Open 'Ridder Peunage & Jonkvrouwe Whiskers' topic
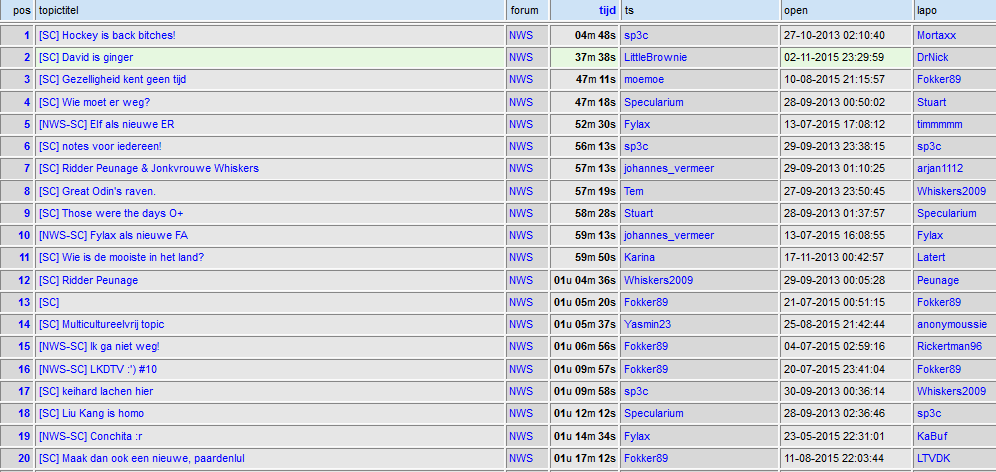The image size is (996, 472). (149, 169)
